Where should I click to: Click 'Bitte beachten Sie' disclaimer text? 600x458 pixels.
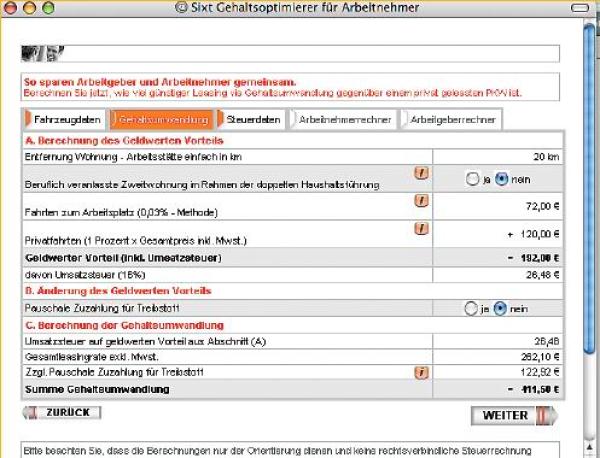(x=277, y=451)
